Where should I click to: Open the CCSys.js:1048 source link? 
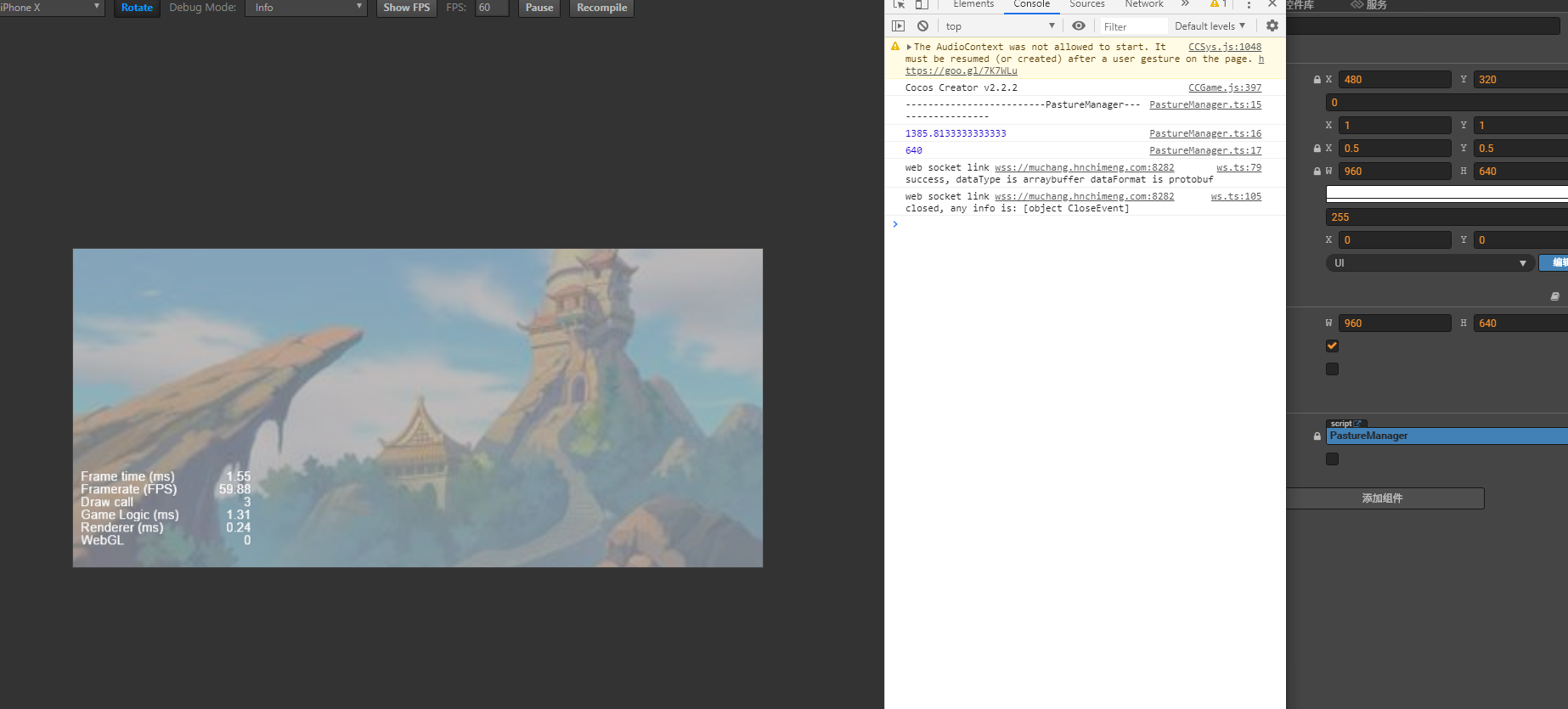[x=1225, y=48]
